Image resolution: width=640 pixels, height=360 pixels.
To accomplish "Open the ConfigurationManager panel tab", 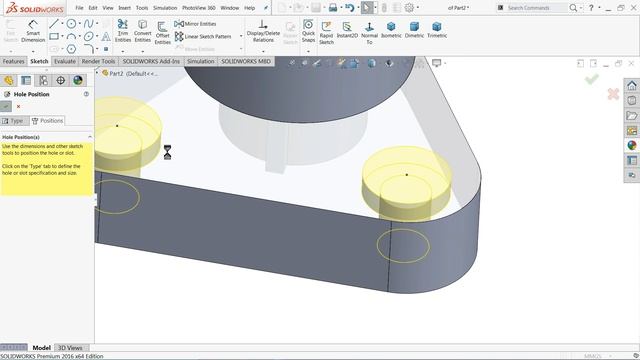I will click(43, 80).
